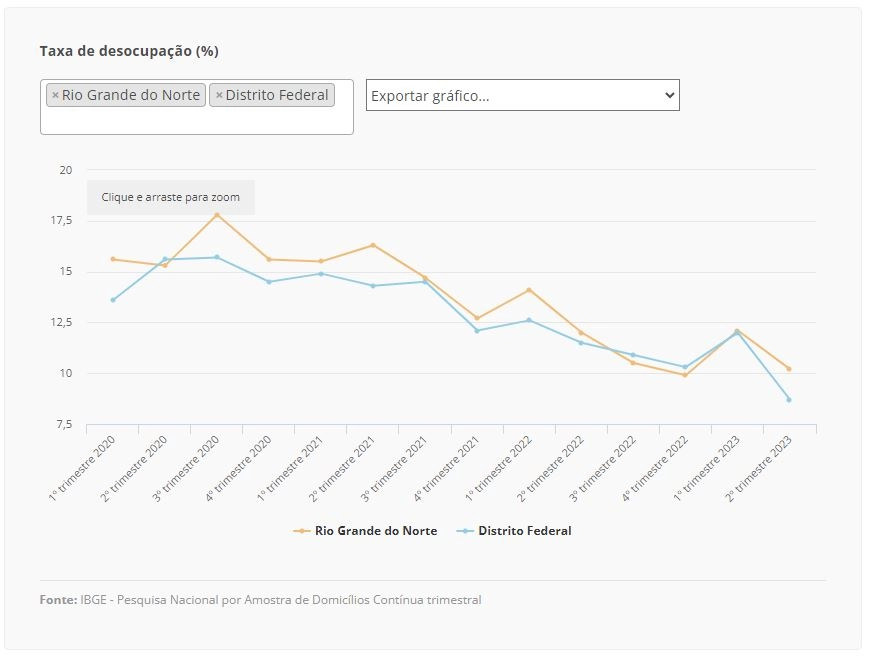Screen dimensions: 869x656
Task: Click Rio Grande do Norte 3º trimestre 2020 peak point
Action: (x=217, y=215)
